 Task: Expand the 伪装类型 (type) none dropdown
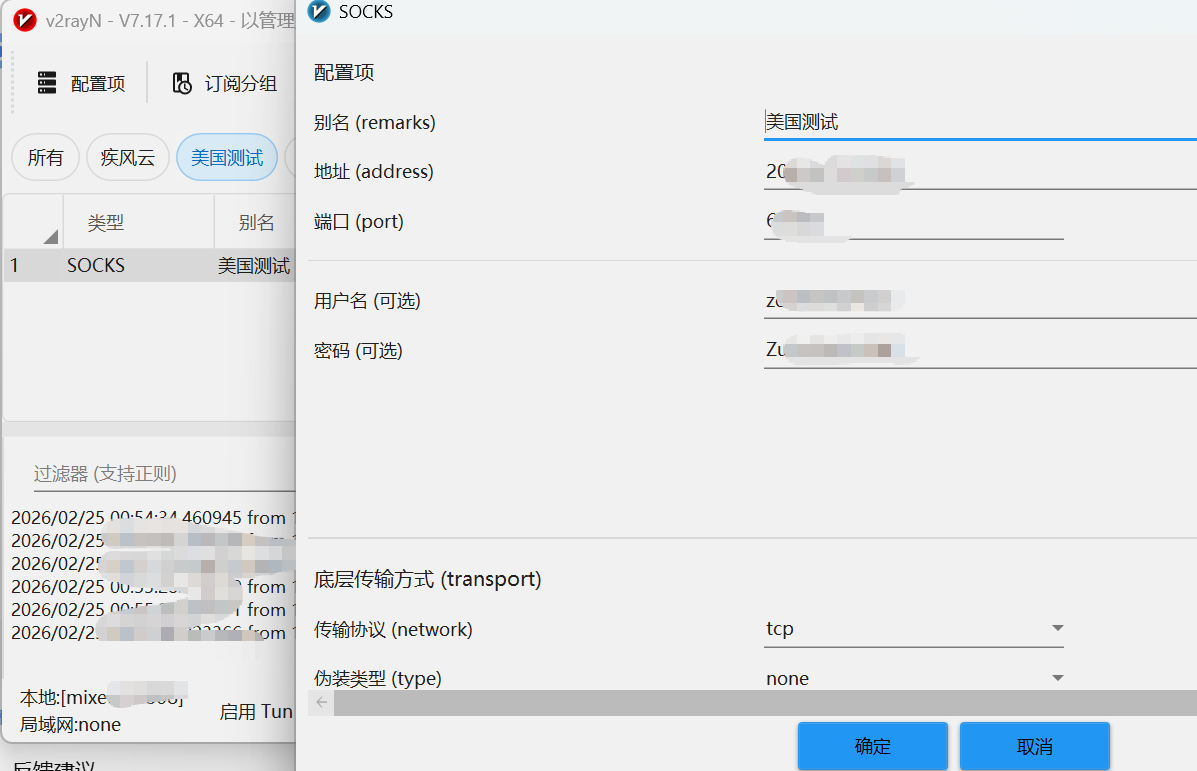[x=914, y=678]
